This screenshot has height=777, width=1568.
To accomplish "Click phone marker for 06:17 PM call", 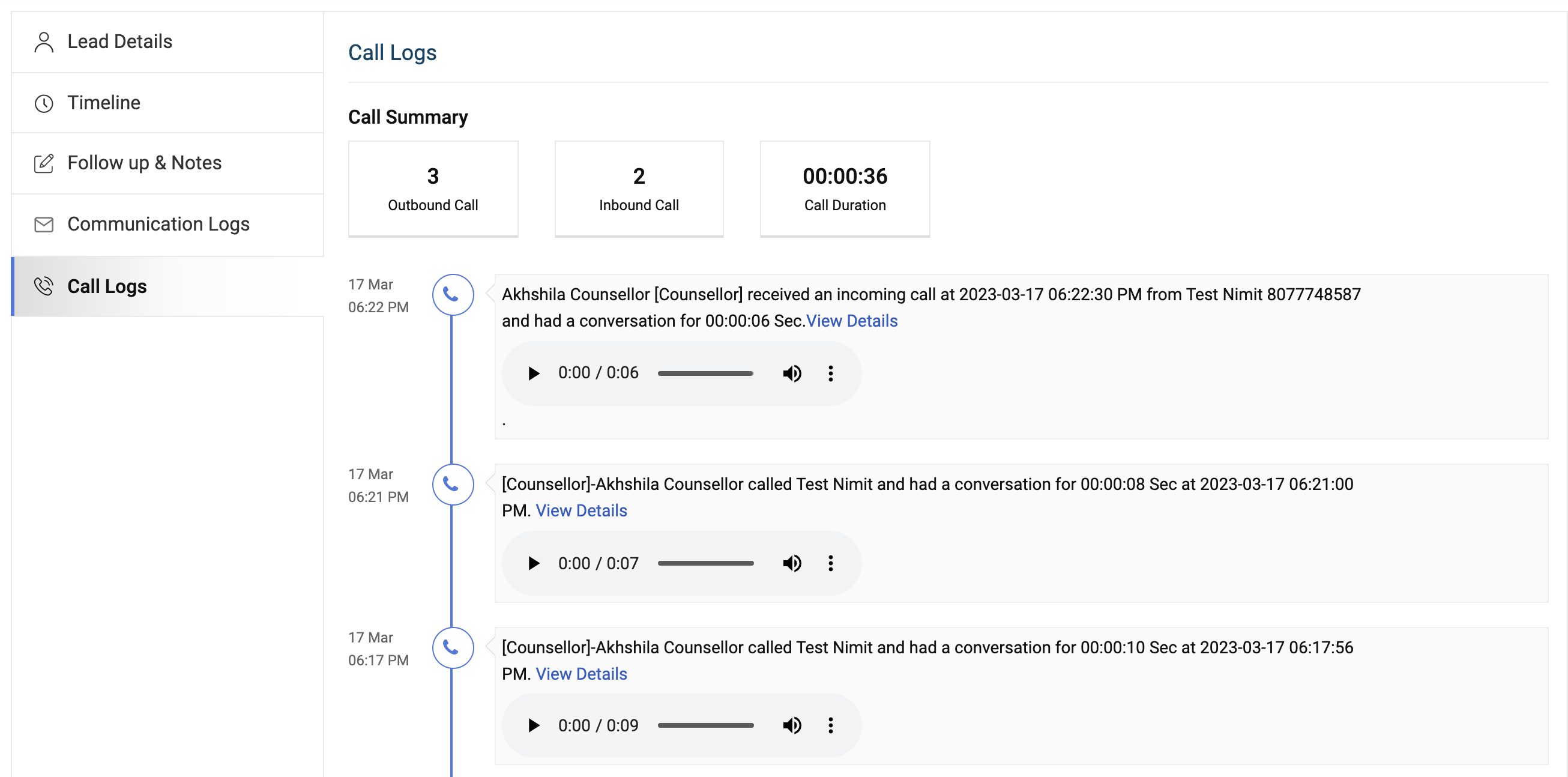I will pos(453,648).
